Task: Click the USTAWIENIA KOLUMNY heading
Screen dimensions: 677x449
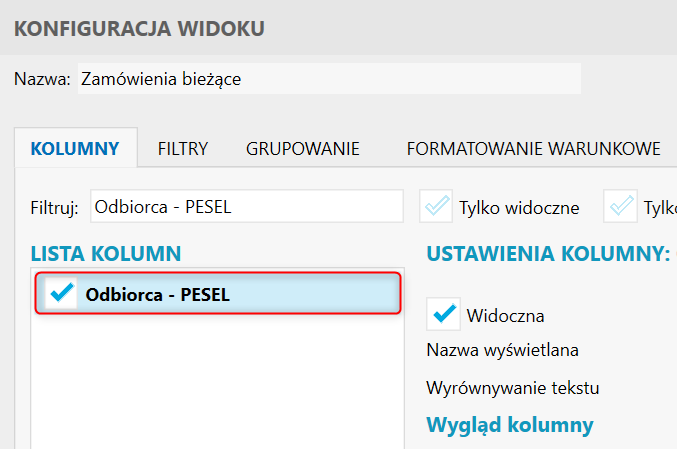Action: pos(547,254)
